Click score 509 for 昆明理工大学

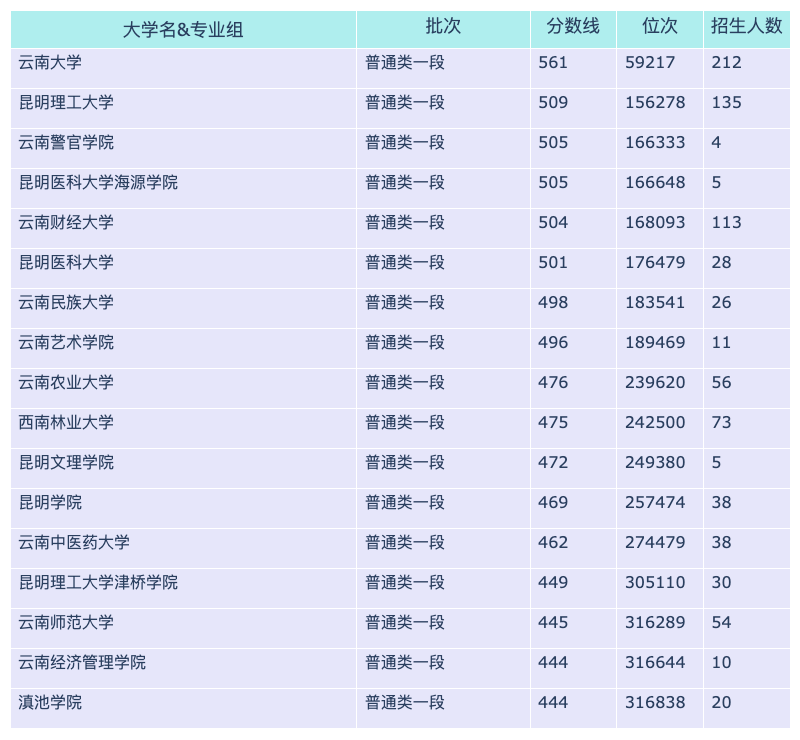553,103
